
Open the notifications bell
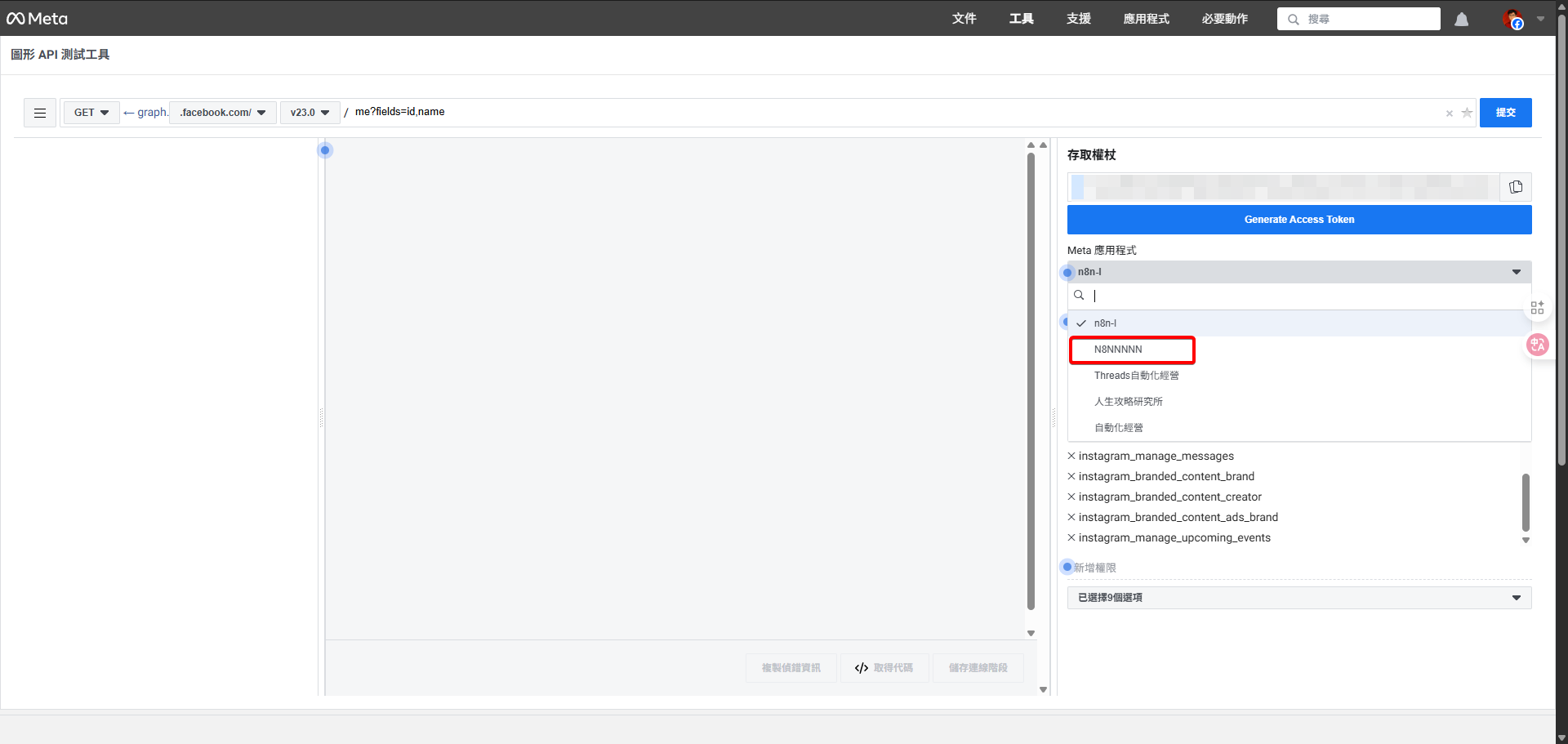point(1461,19)
